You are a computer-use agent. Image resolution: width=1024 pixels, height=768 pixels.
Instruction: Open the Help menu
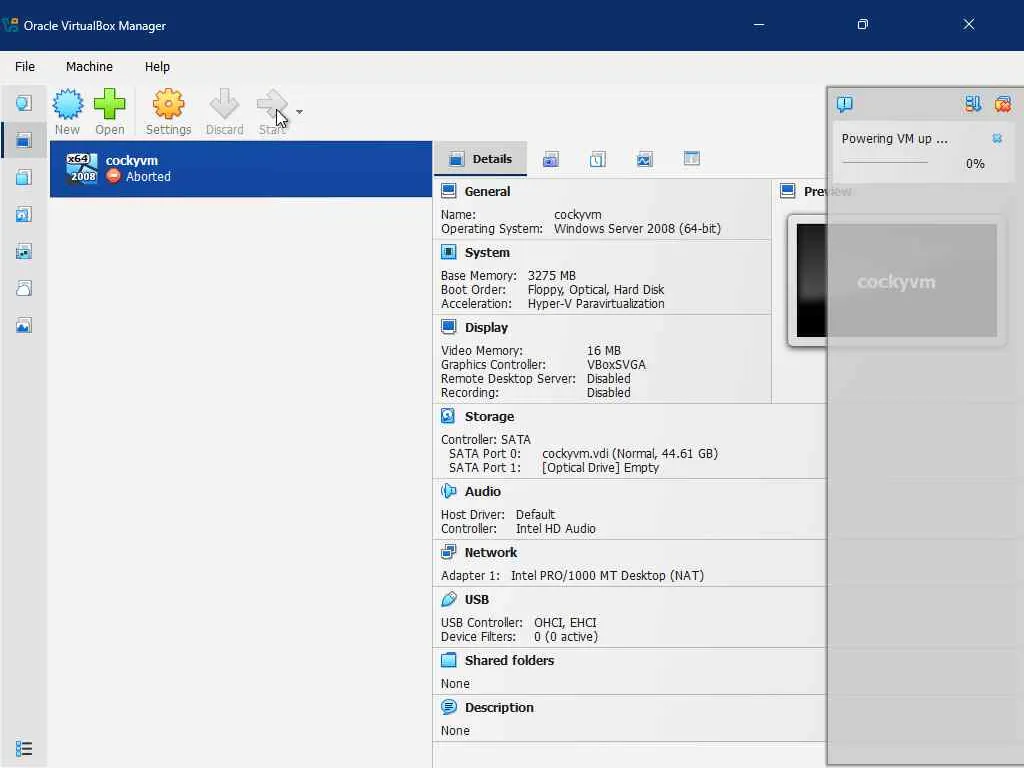(x=157, y=67)
